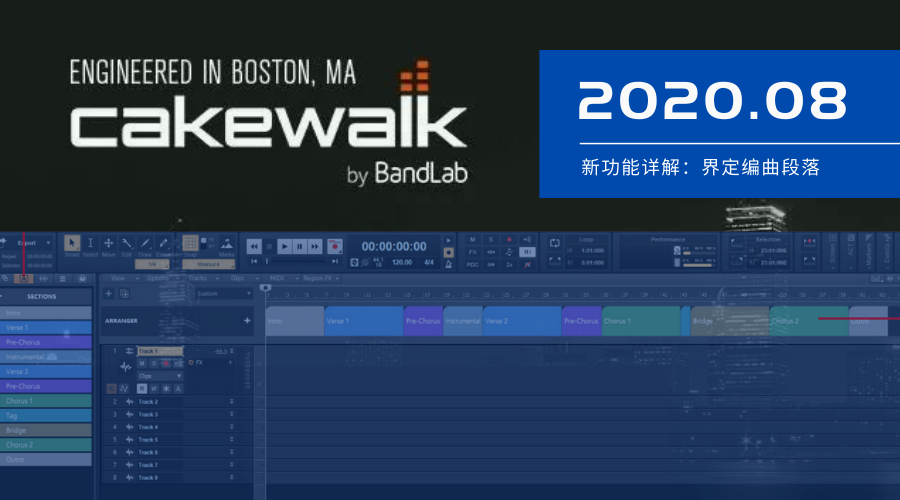Jump to project start (RTZ) button

pyautogui.click(x=254, y=262)
